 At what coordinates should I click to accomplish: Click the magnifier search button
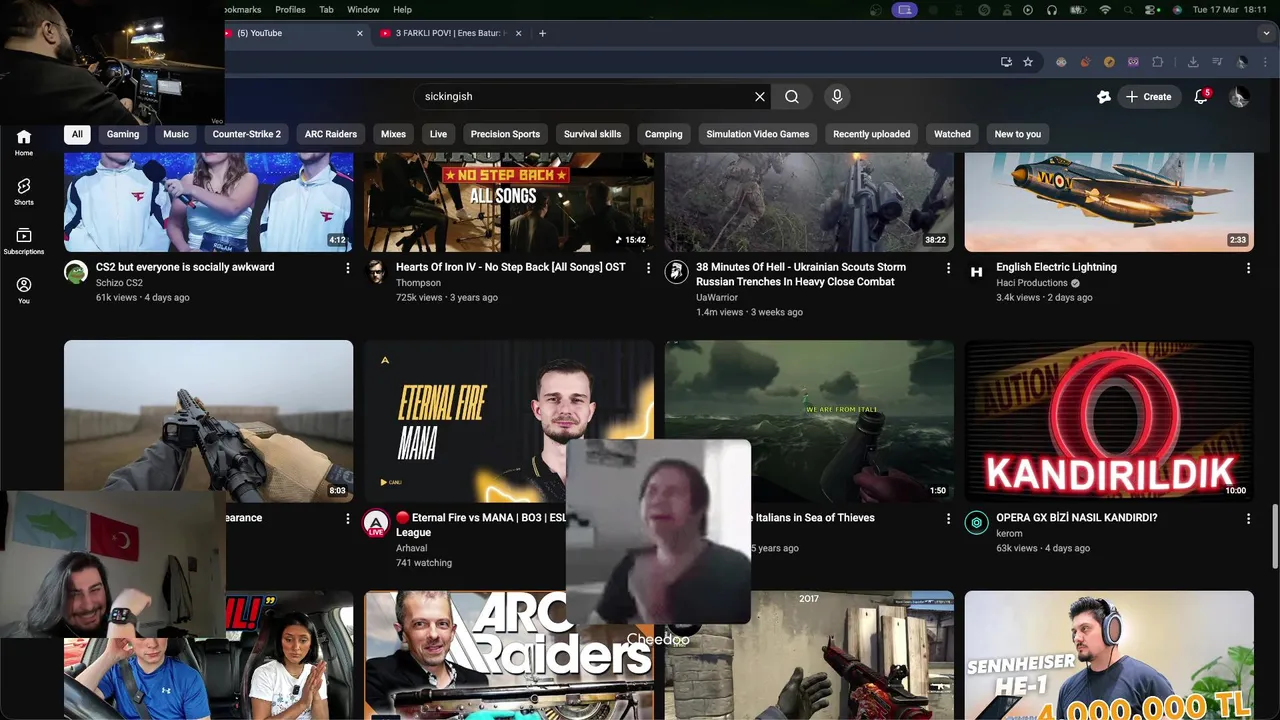792,97
